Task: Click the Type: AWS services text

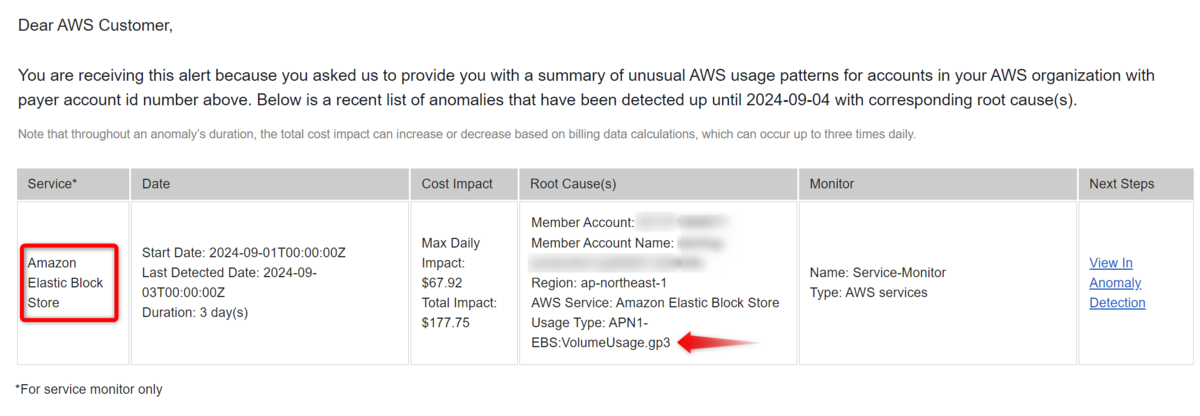Action: click(x=869, y=292)
